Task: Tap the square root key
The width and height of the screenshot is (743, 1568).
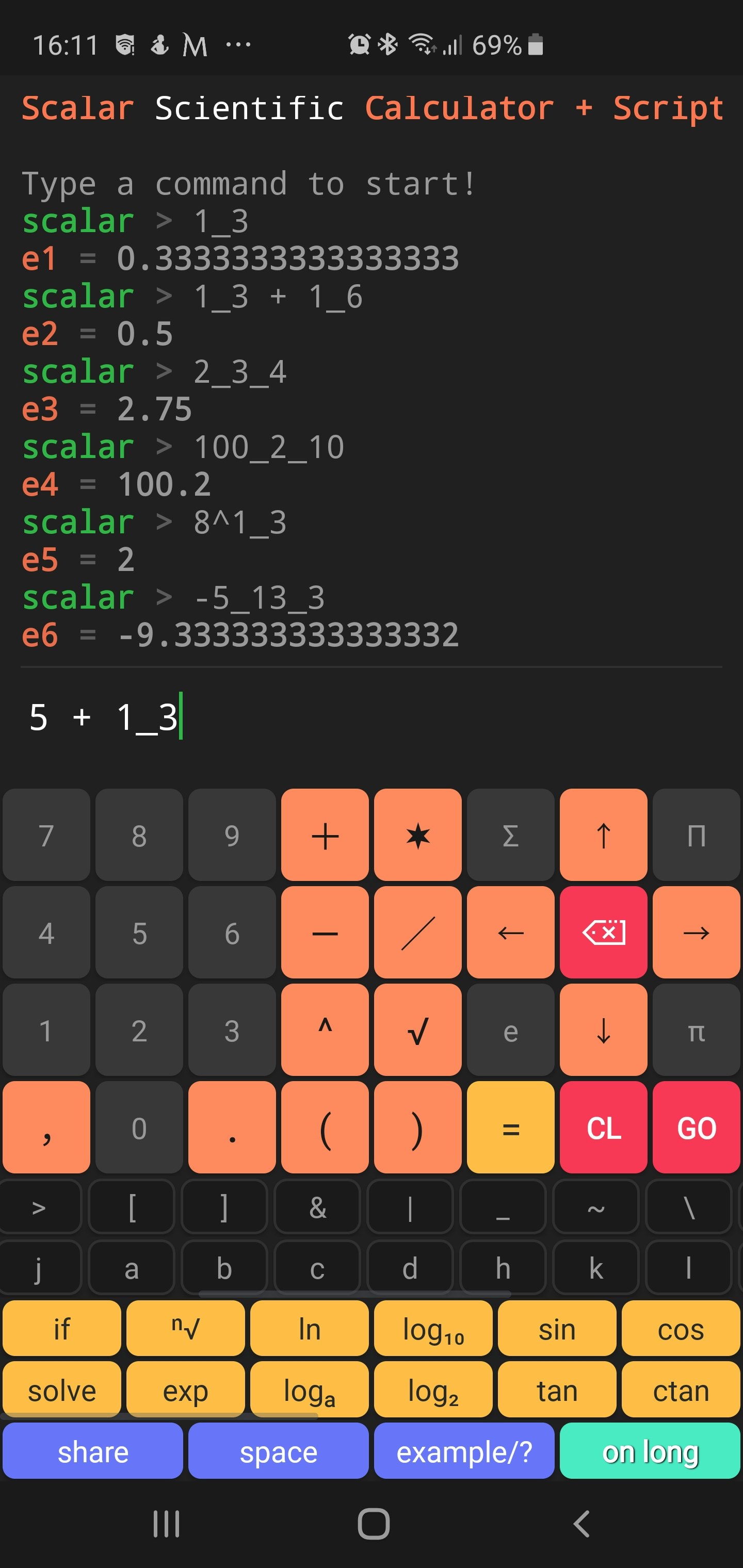Action: (418, 1030)
